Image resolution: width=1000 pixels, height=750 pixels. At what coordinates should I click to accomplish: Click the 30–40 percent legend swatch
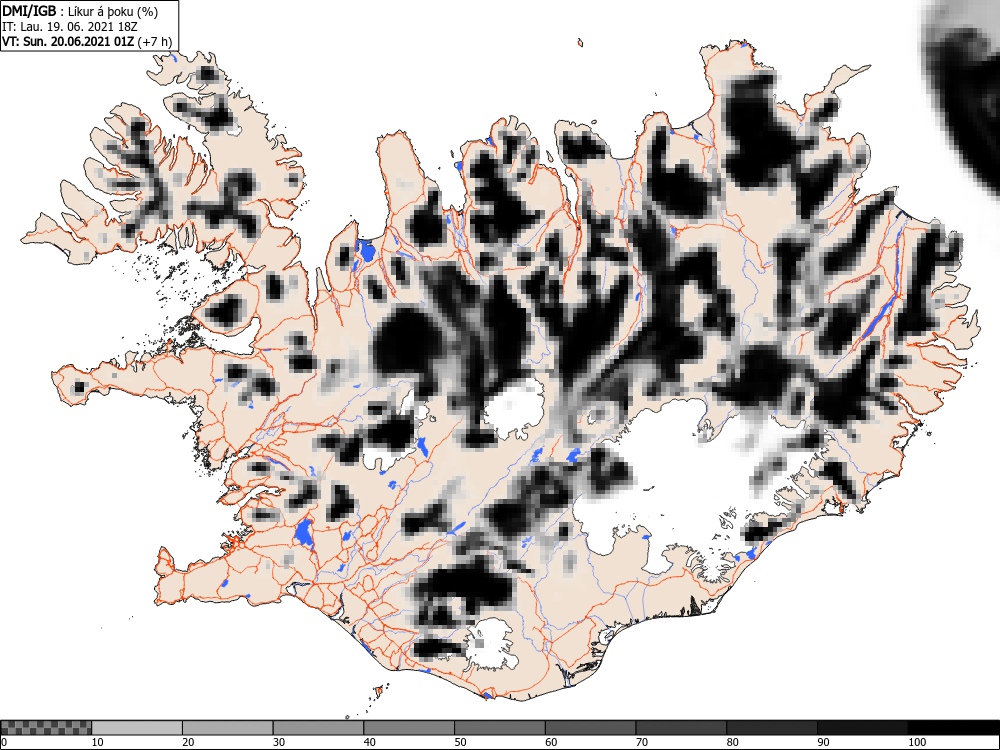(318, 728)
